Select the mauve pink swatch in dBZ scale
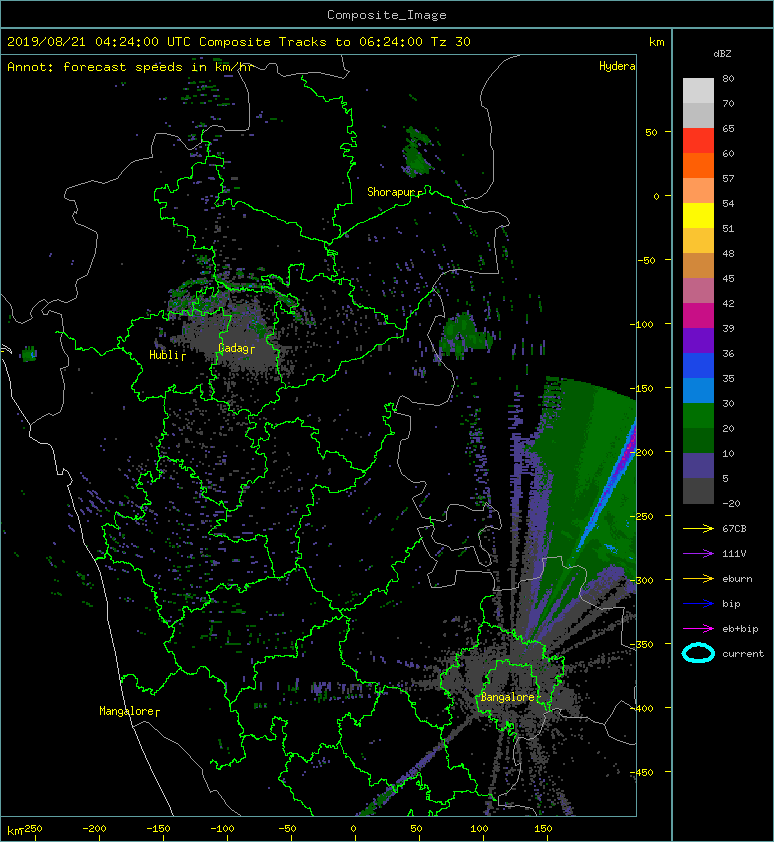This screenshot has height=842, width=774. pyautogui.click(x=698, y=291)
